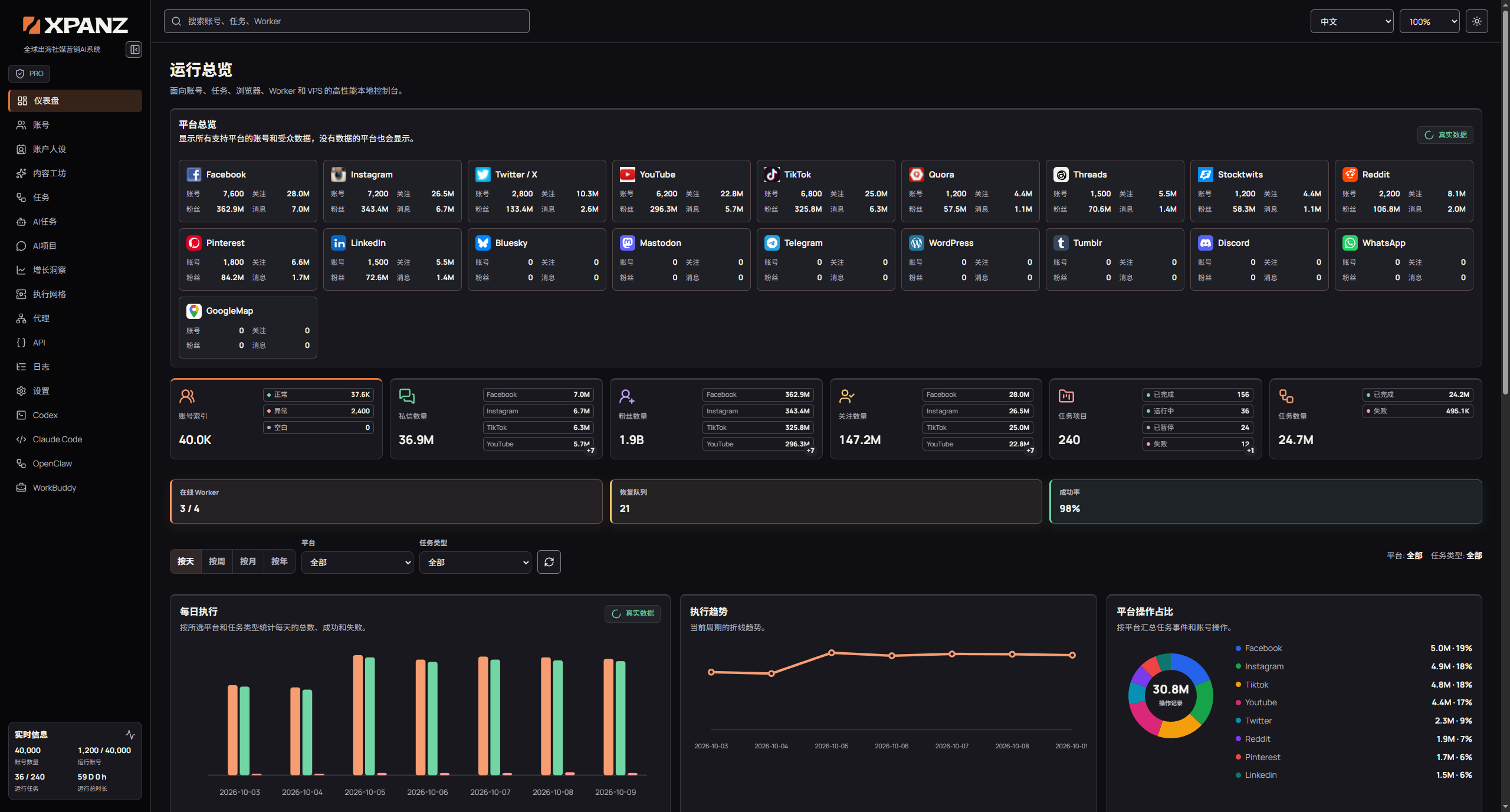This screenshot has height=812, width=1510.
Task: Click the TikTok platform icon
Action: point(772,175)
